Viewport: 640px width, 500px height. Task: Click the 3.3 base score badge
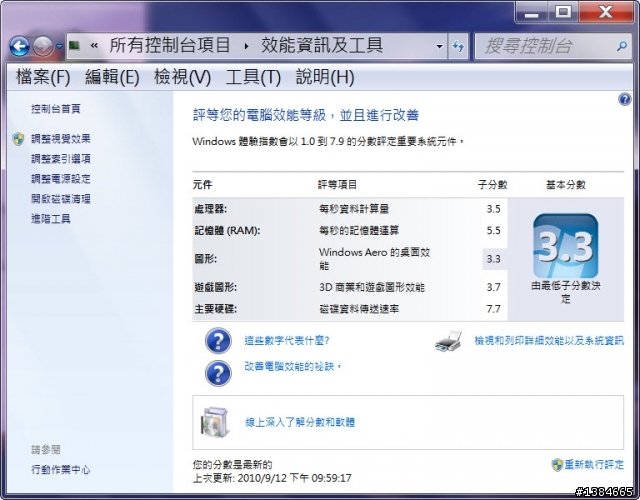(565, 246)
